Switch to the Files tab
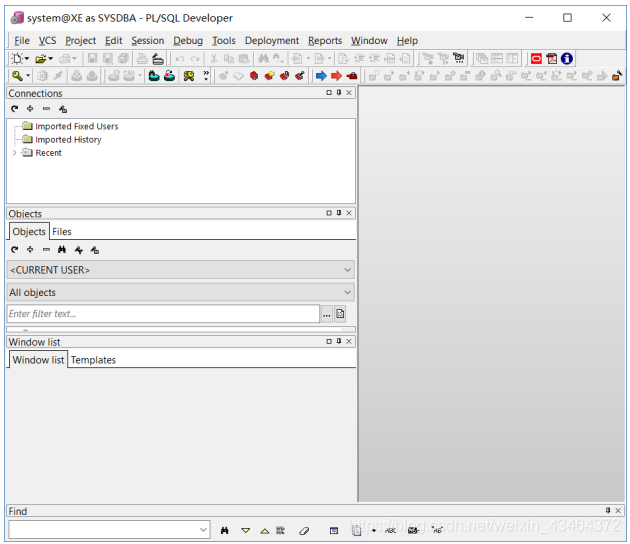630x544 pixels. [62, 232]
